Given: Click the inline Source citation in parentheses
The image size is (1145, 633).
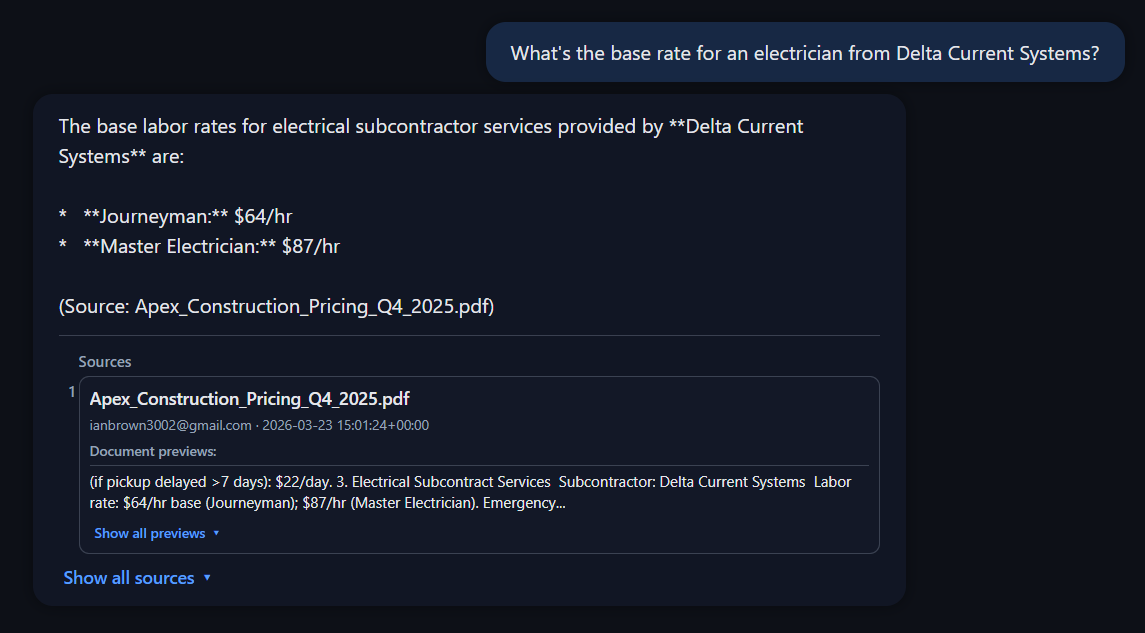Looking at the screenshot, I should (276, 306).
